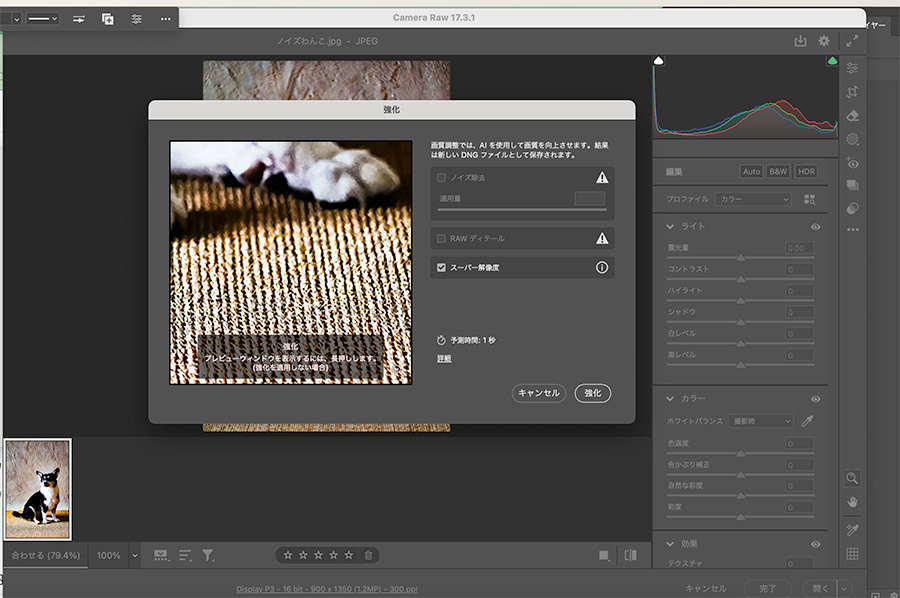Toggle ライト panel visibility eye
Screen dimensions: 900x598
coord(816,227)
